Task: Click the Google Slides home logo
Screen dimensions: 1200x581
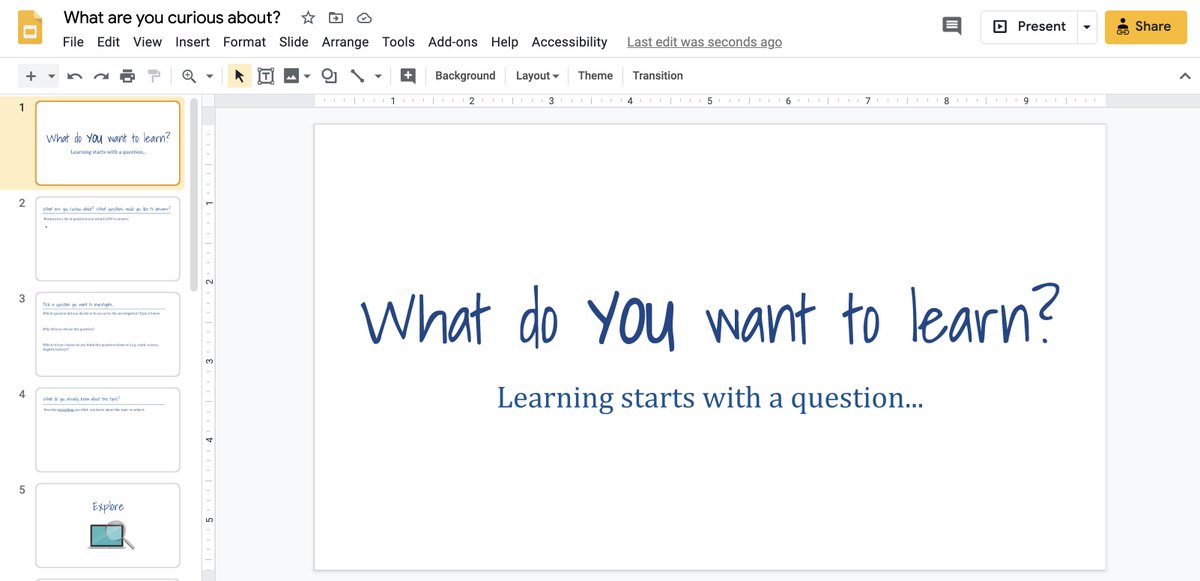Action: (x=30, y=27)
